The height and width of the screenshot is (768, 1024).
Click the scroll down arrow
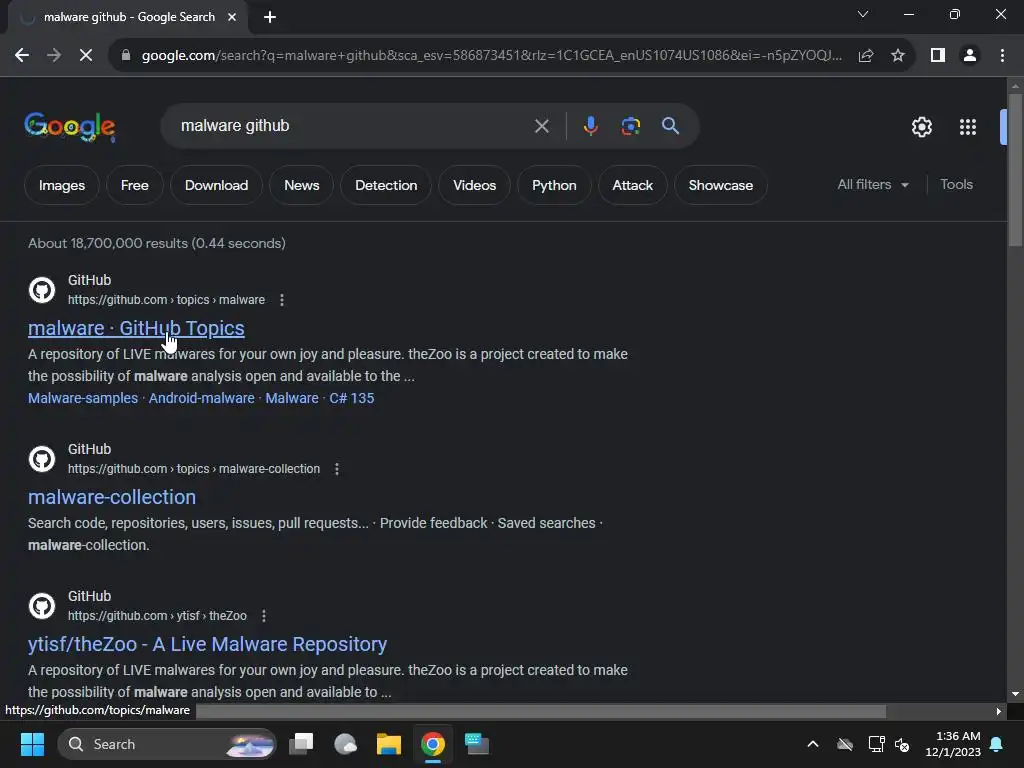1015,694
